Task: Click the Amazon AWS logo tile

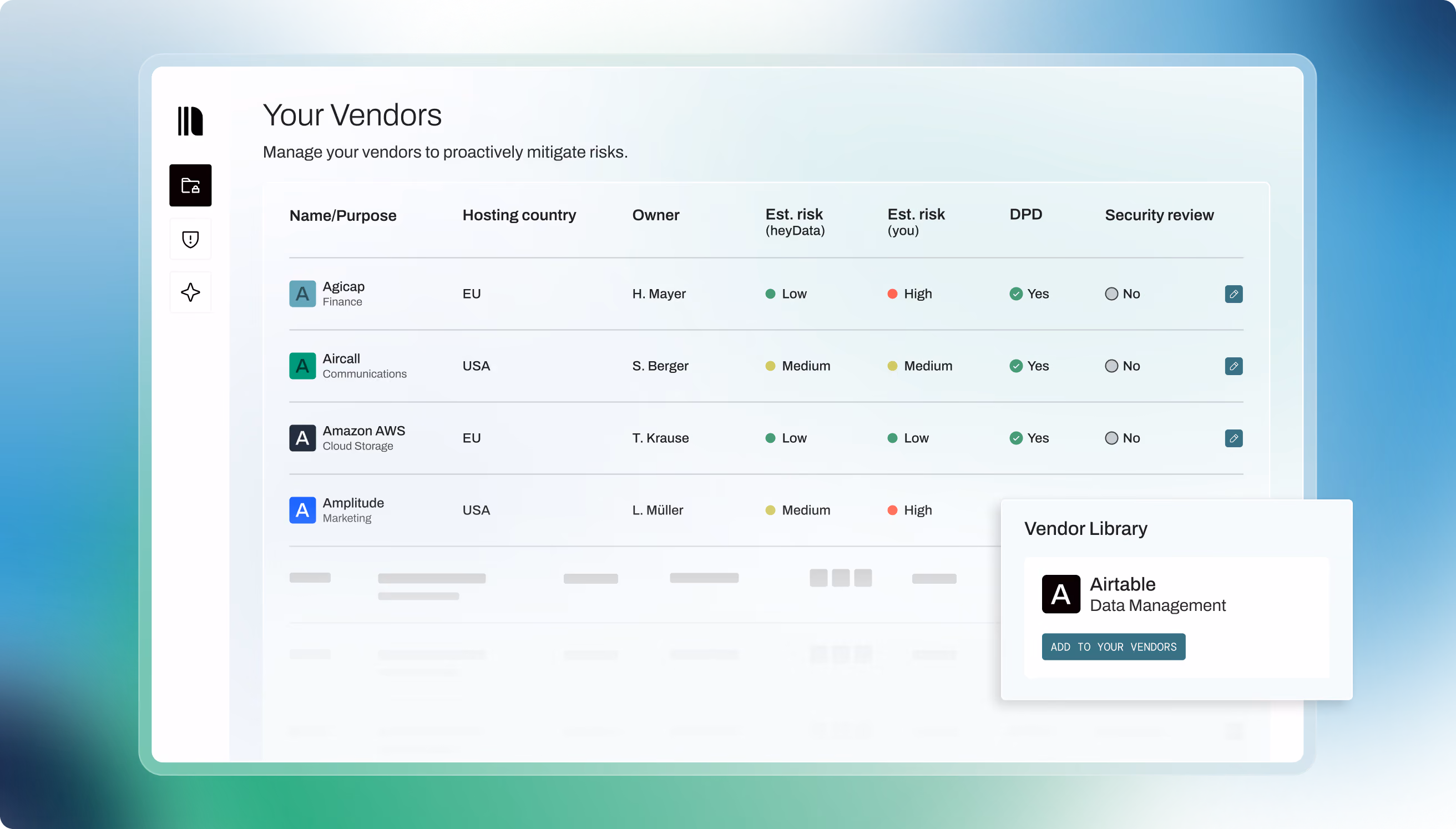Action: (302, 438)
